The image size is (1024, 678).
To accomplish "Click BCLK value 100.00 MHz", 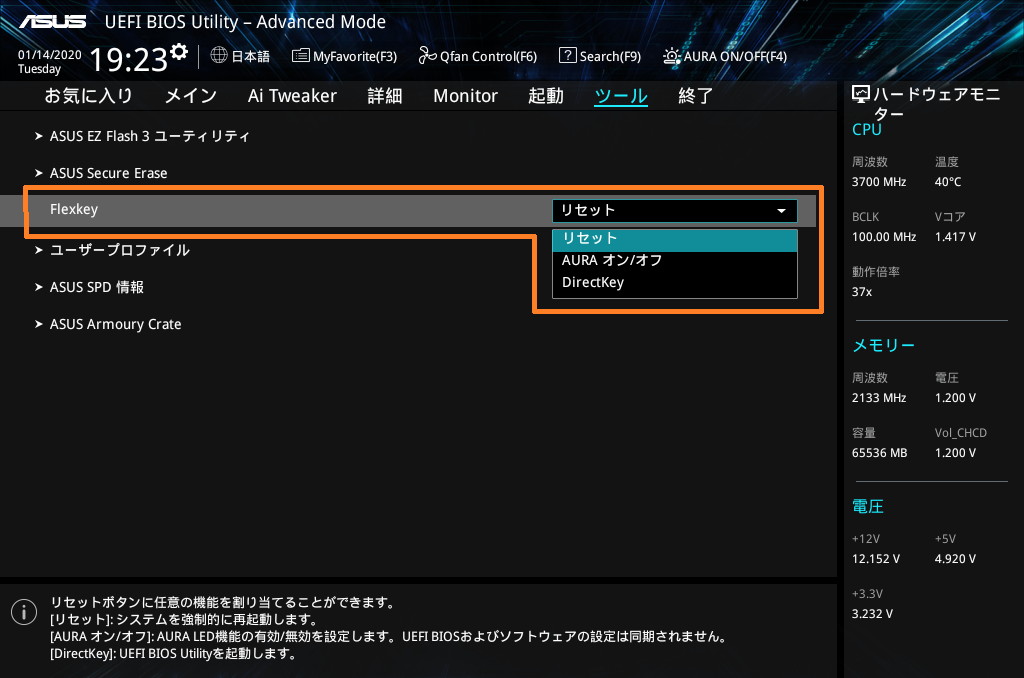I will 884,237.
